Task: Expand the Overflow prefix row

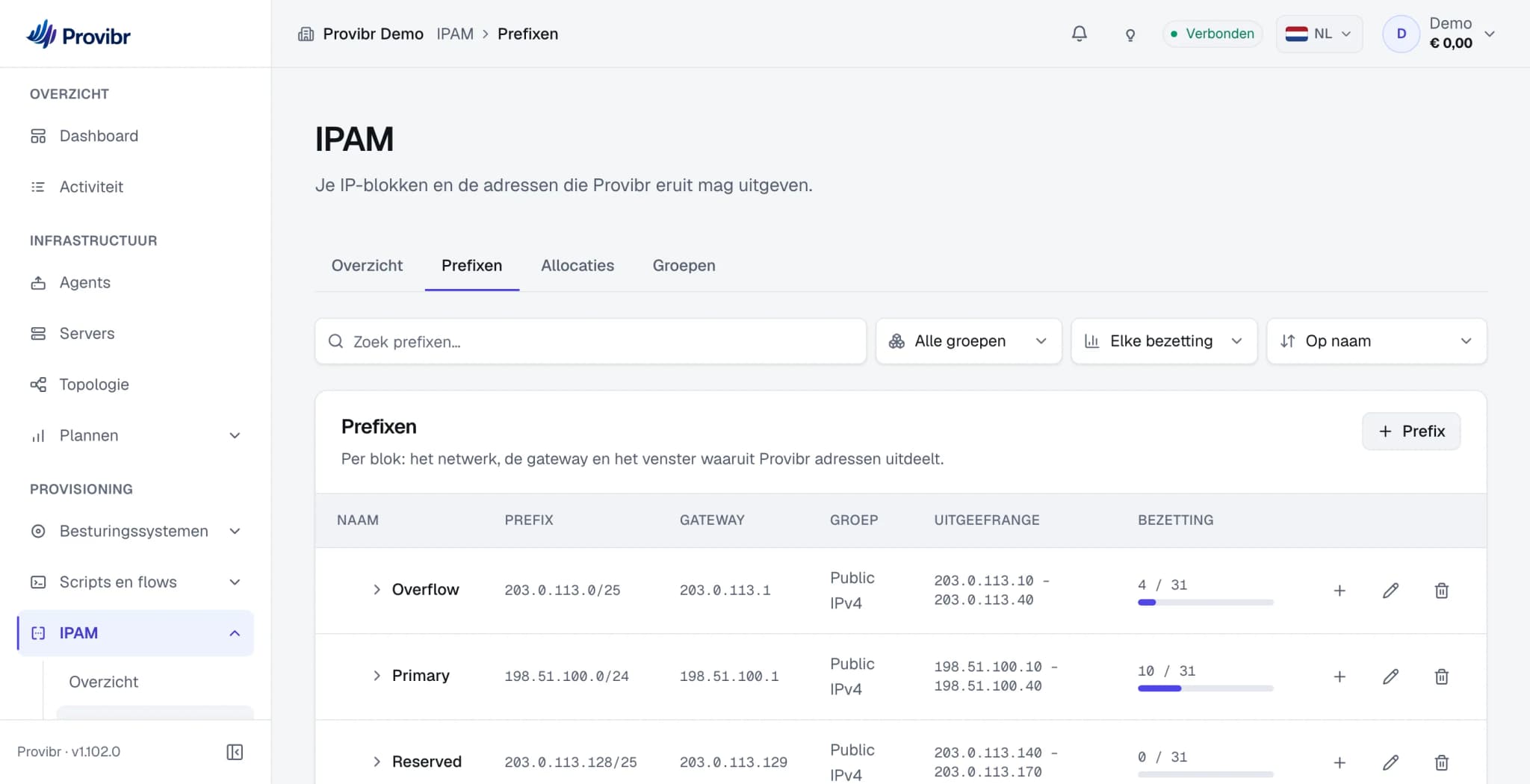Action: tap(377, 590)
